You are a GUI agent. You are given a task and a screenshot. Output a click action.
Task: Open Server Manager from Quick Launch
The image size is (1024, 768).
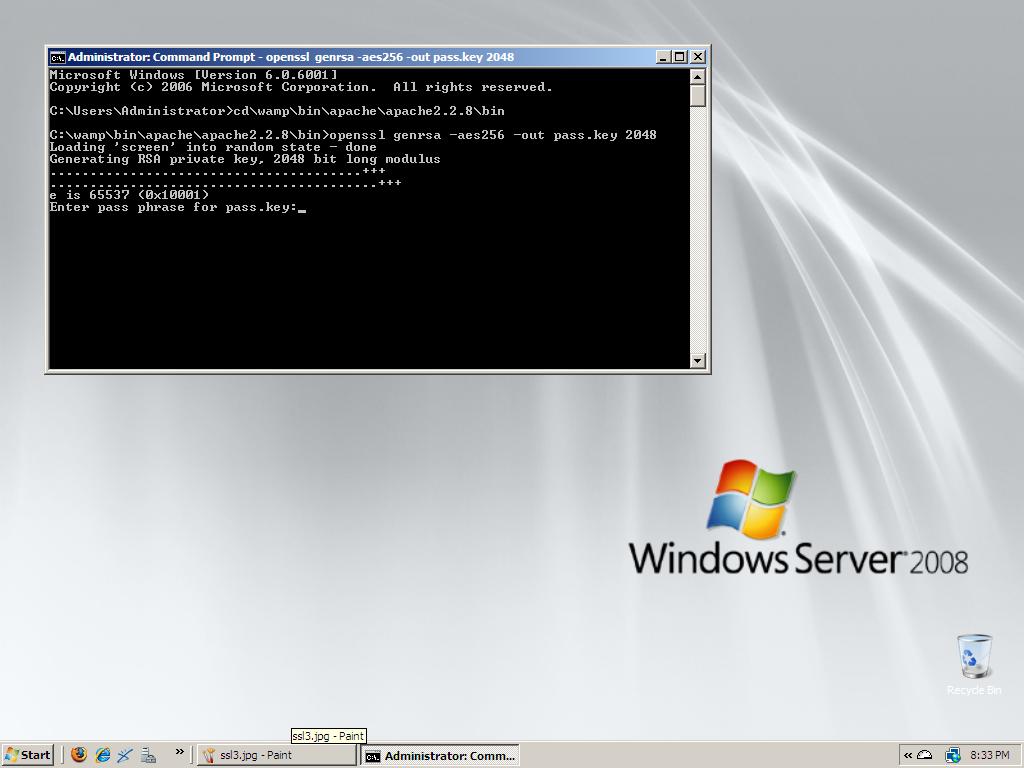pos(148,755)
